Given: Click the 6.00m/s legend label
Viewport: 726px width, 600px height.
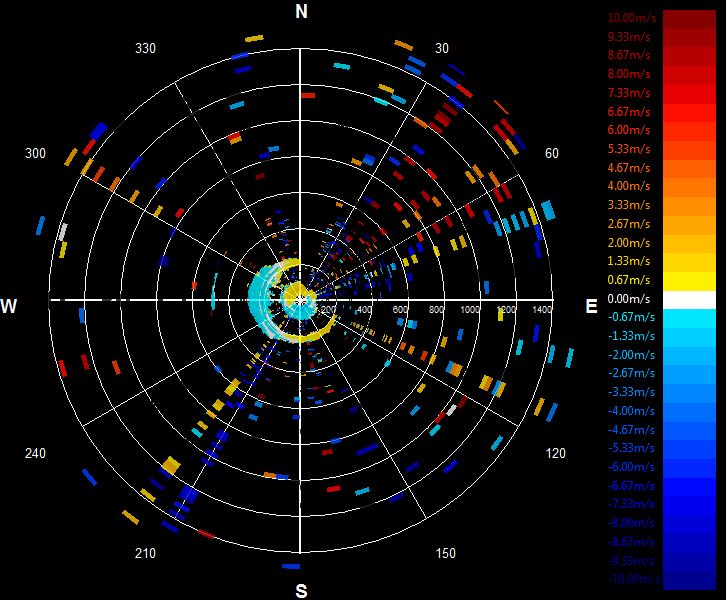Looking at the screenshot, I should pyautogui.click(x=629, y=130).
